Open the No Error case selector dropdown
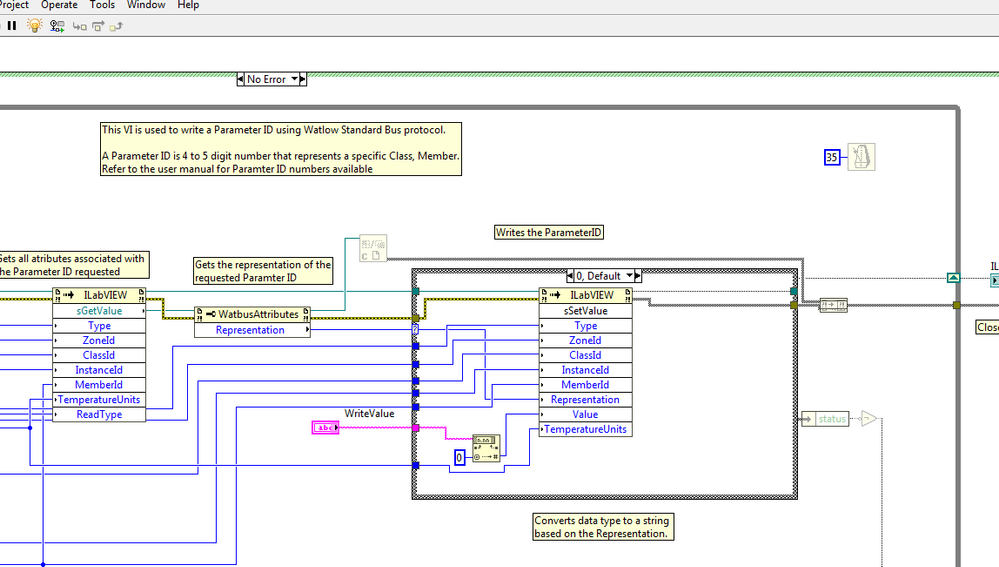This screenshot has width=999, height=567. click(294, 79)
